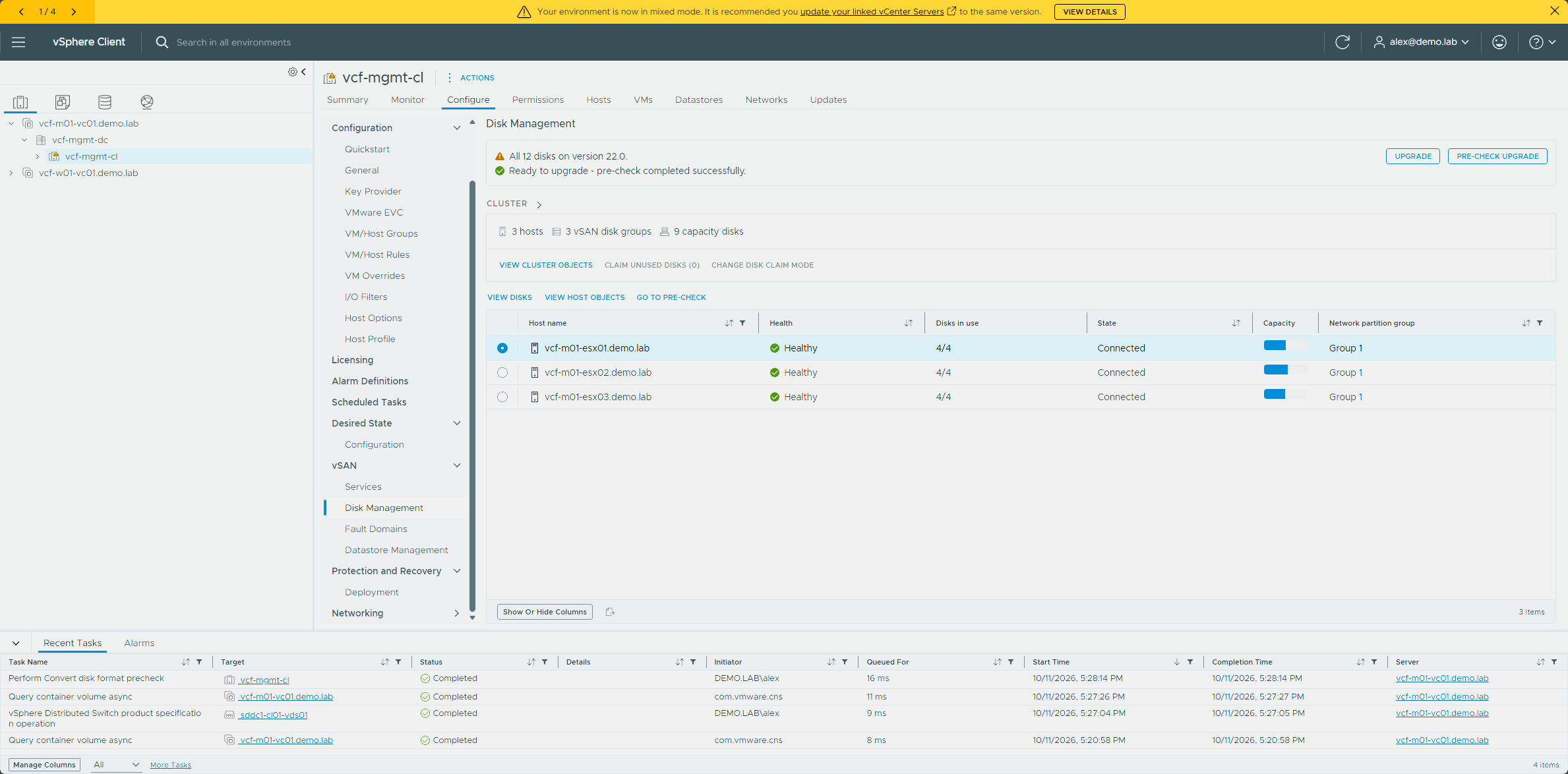Select radio button for vcf-m01-esx01.demo.lab

pyautogui.click(x=502, y=348)
